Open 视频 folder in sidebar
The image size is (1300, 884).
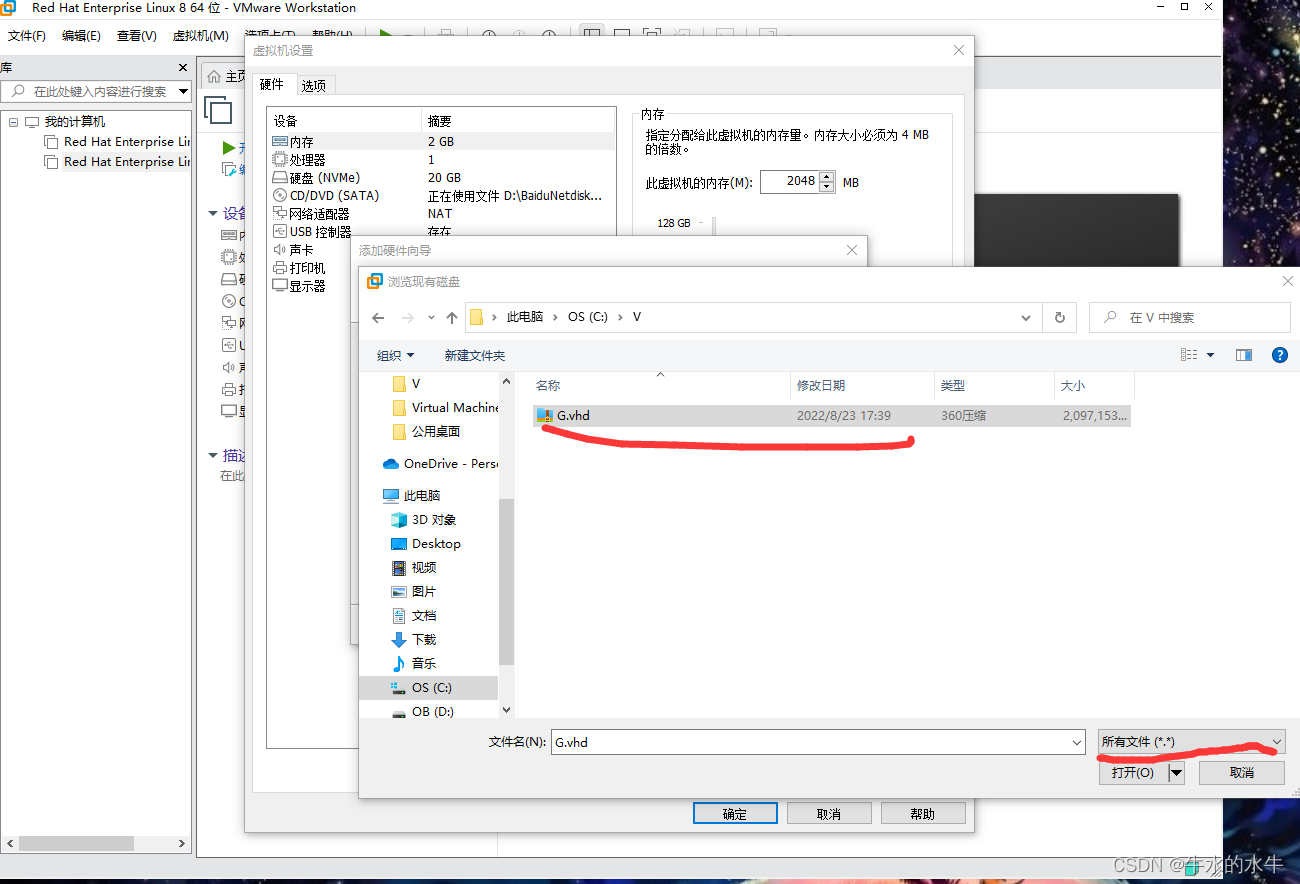coord(413,568)
